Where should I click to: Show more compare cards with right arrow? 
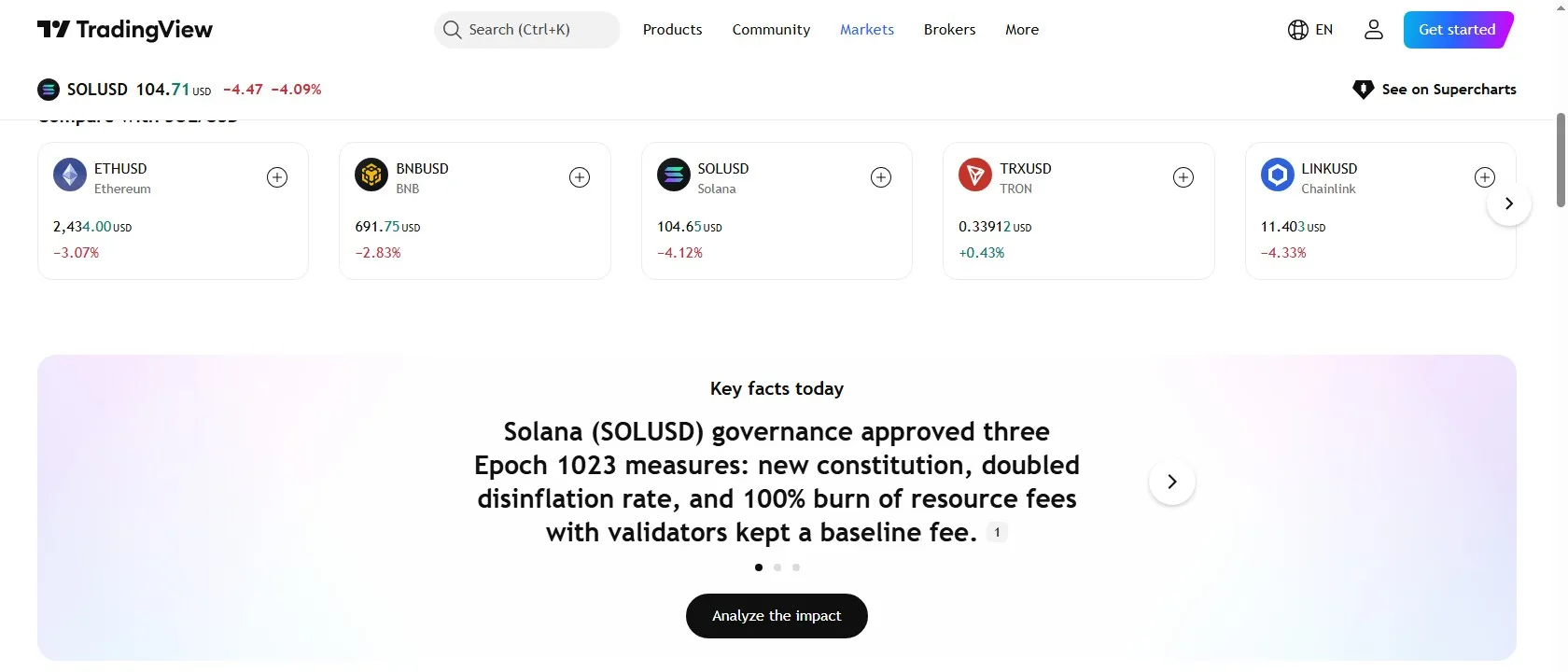tap(1509, 203)
